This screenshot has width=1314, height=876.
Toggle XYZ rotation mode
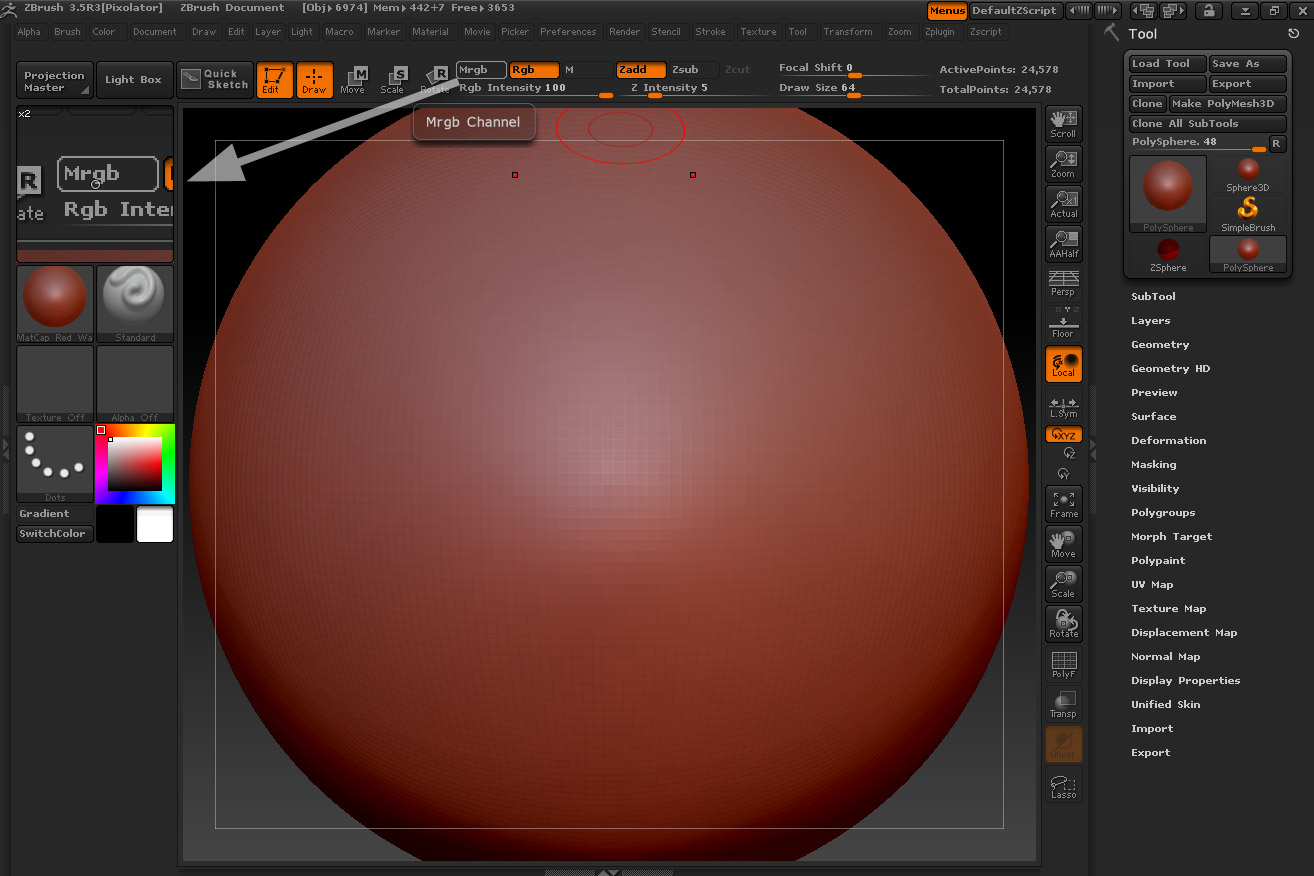click(x=1063, y=435)
